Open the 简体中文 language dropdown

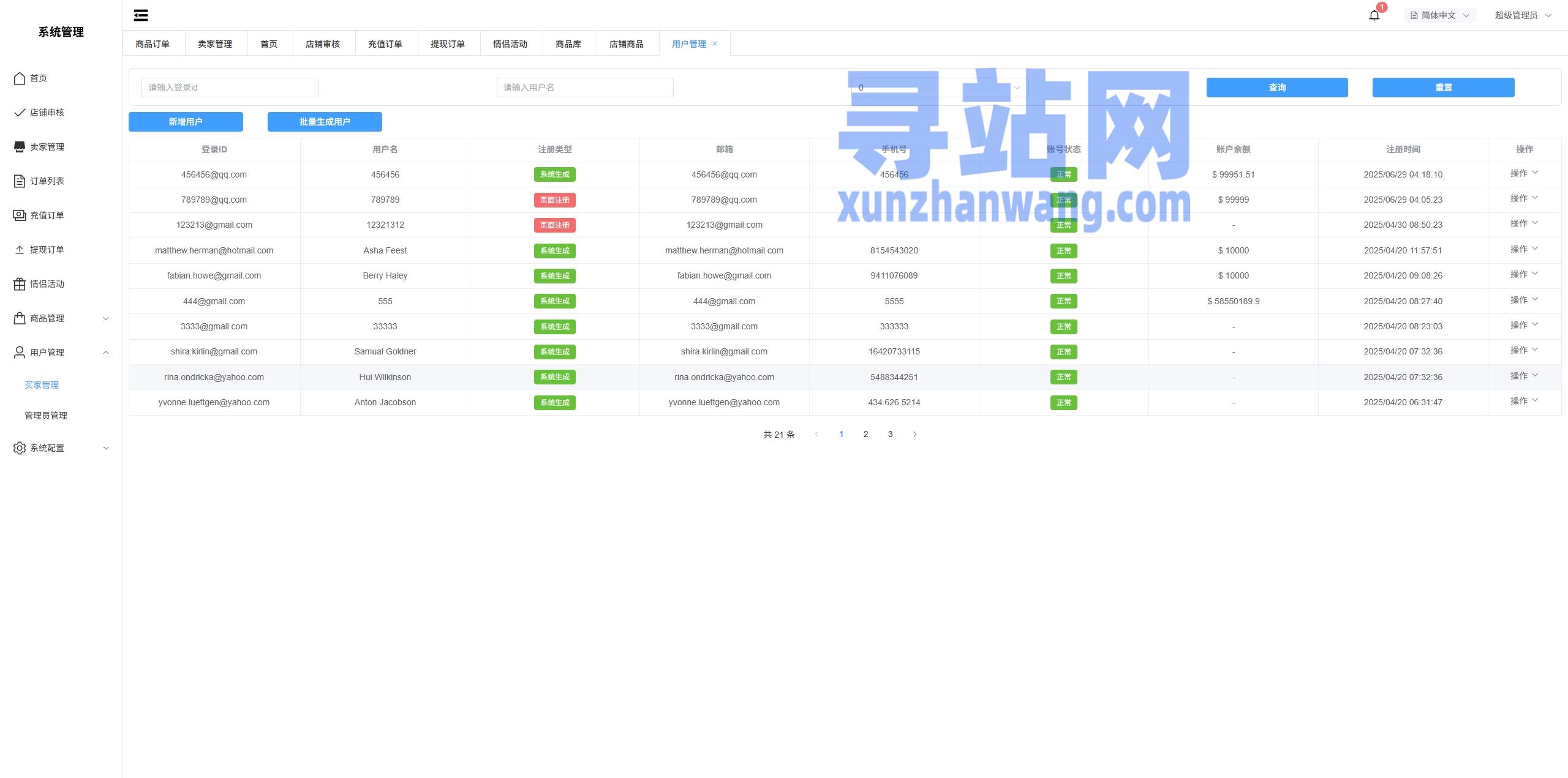(1440, 15)
